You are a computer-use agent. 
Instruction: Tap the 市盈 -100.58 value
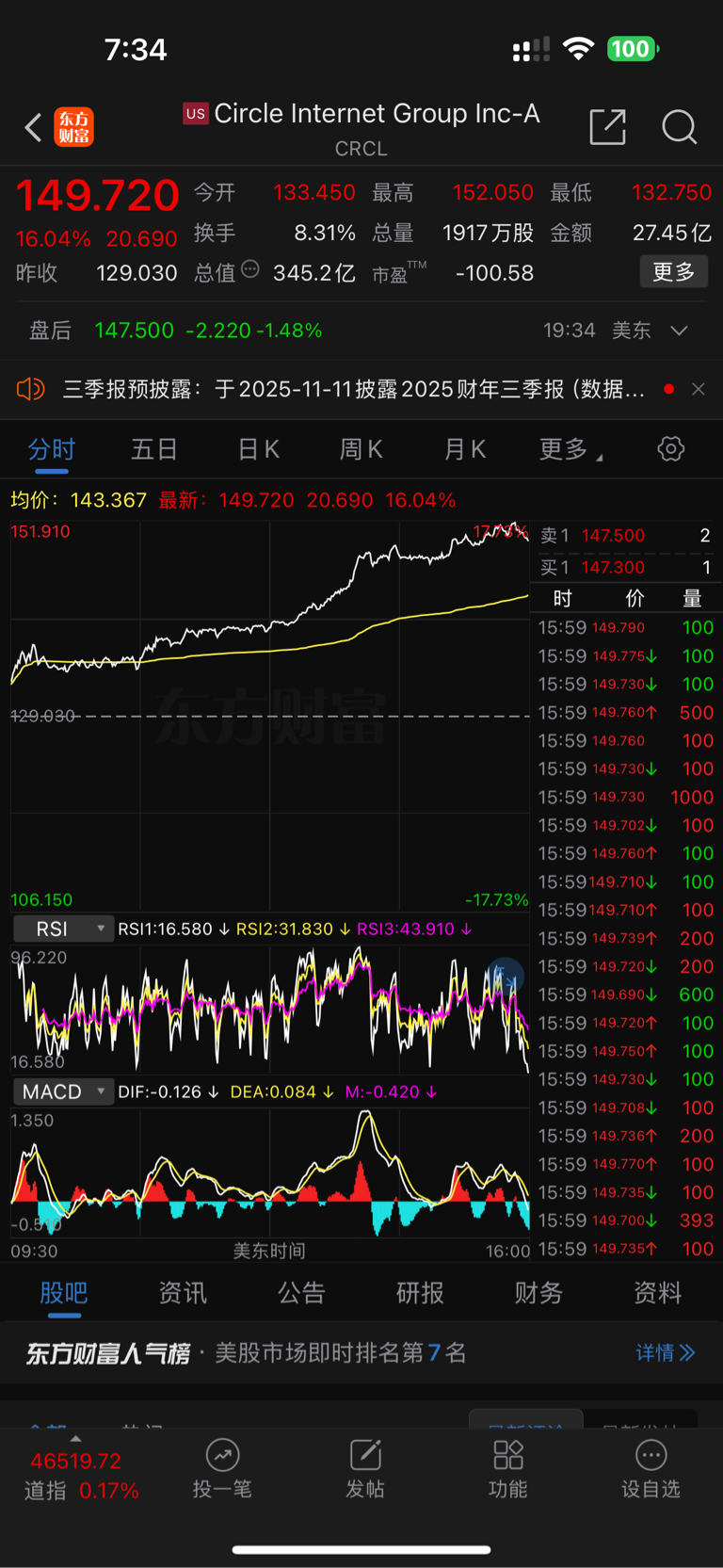(x=494, y=273)
